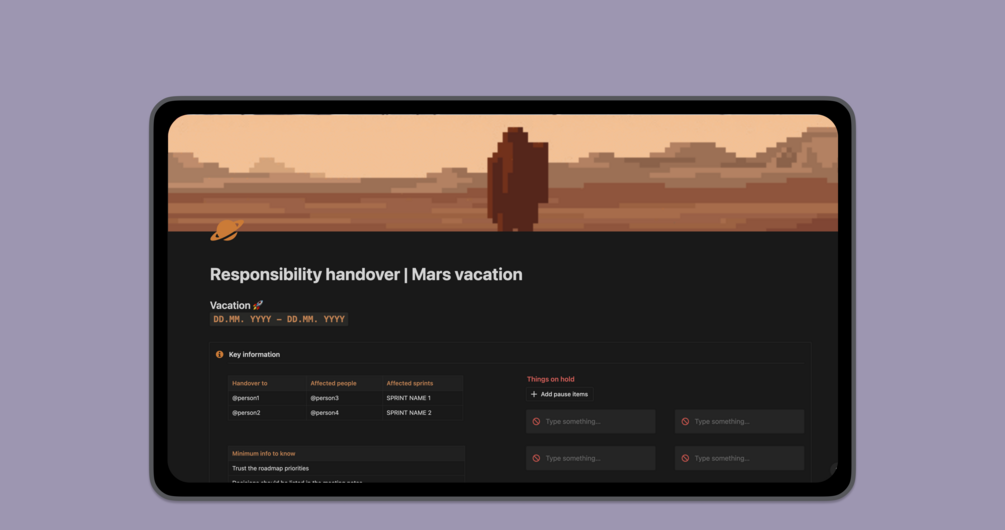1005x530 pixels.
Task: Select the 'SPRINT NAME 2' cell
Action: [423, 413]
